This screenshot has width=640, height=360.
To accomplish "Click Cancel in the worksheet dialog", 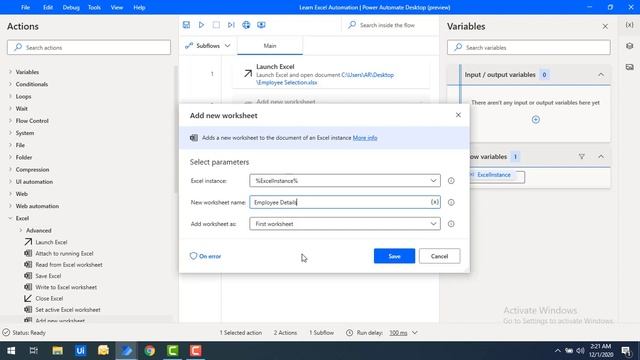I will tap(439, 256).
